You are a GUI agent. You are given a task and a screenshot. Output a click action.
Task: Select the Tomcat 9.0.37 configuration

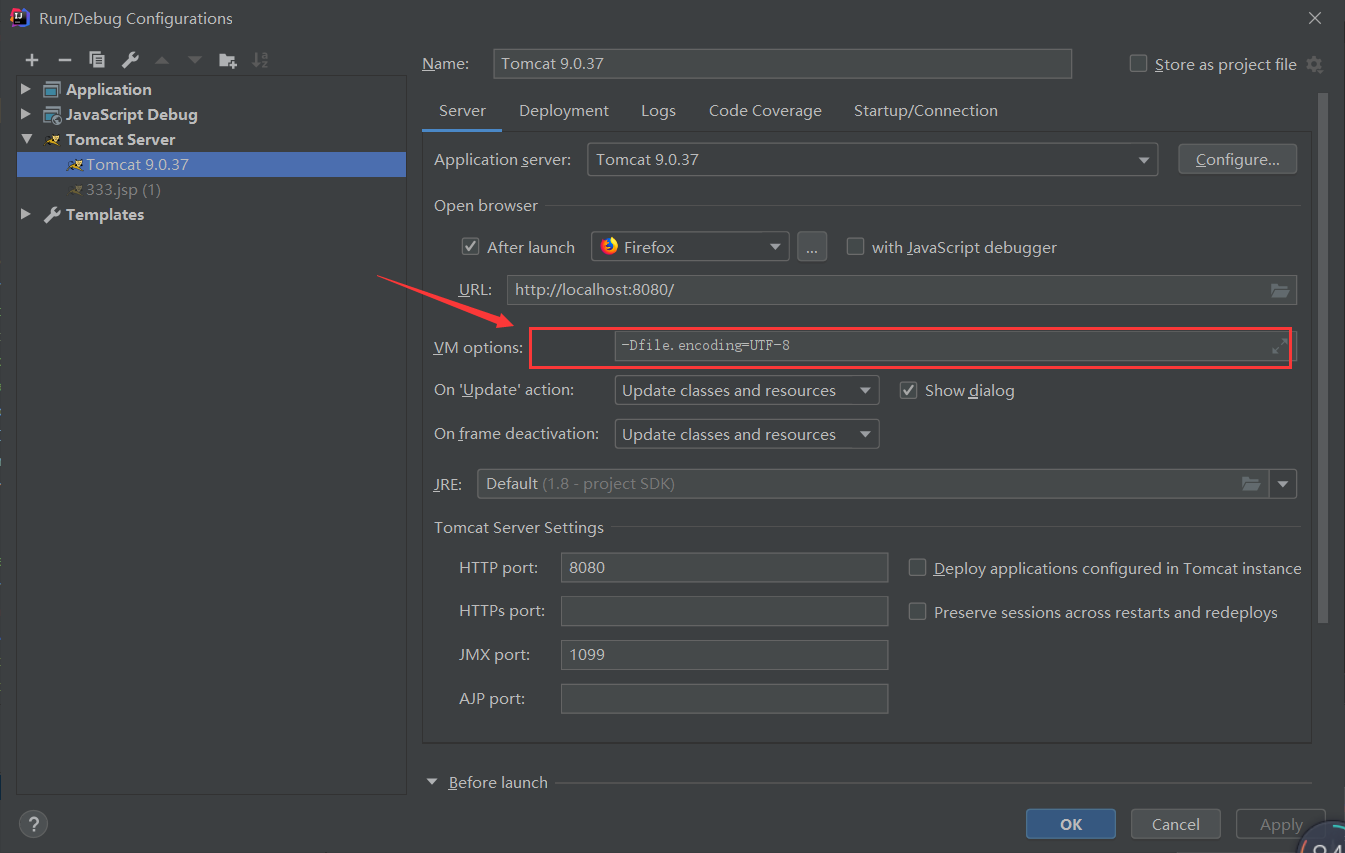point(211,164)
